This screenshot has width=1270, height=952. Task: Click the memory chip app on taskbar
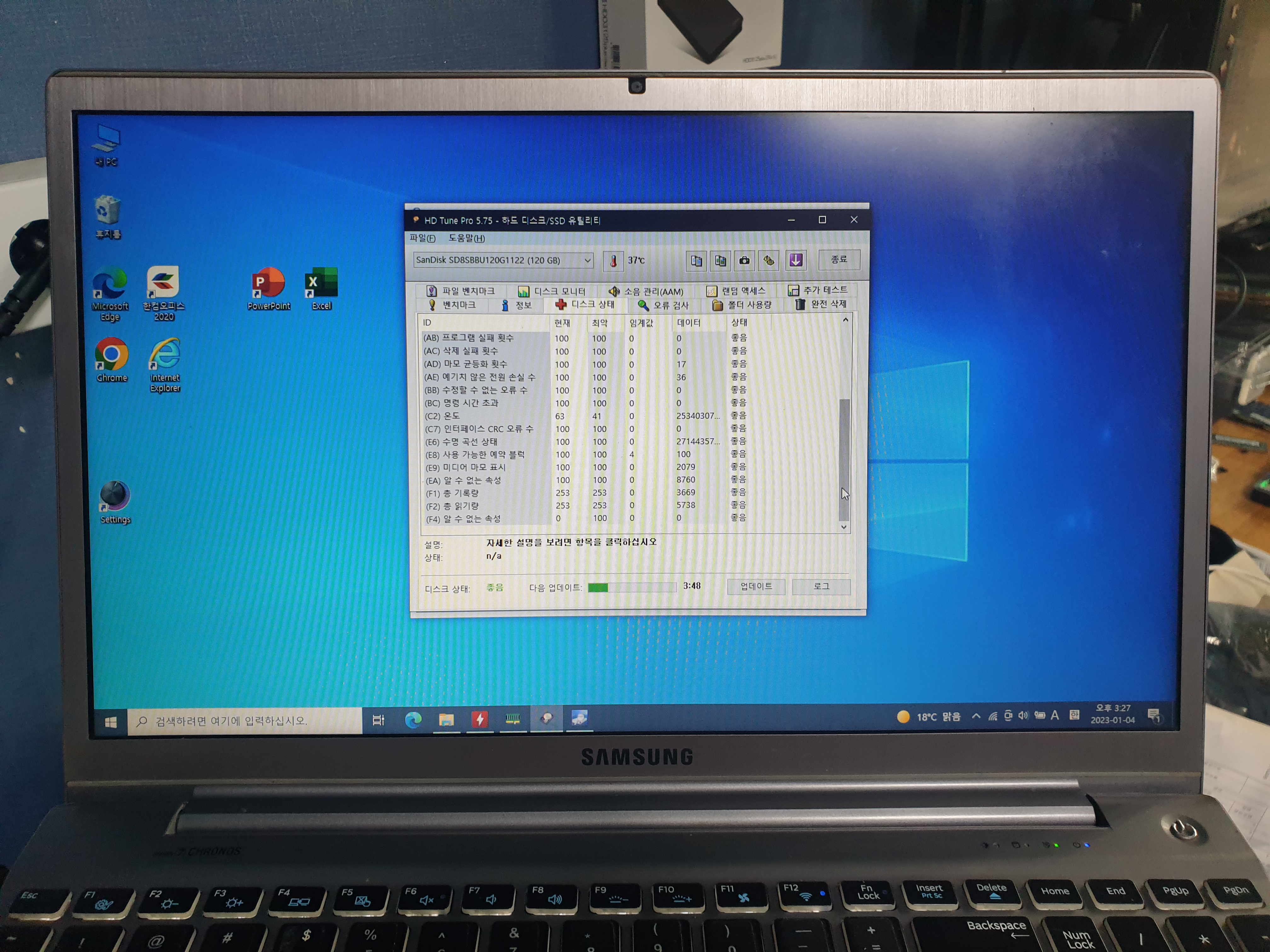513,718
